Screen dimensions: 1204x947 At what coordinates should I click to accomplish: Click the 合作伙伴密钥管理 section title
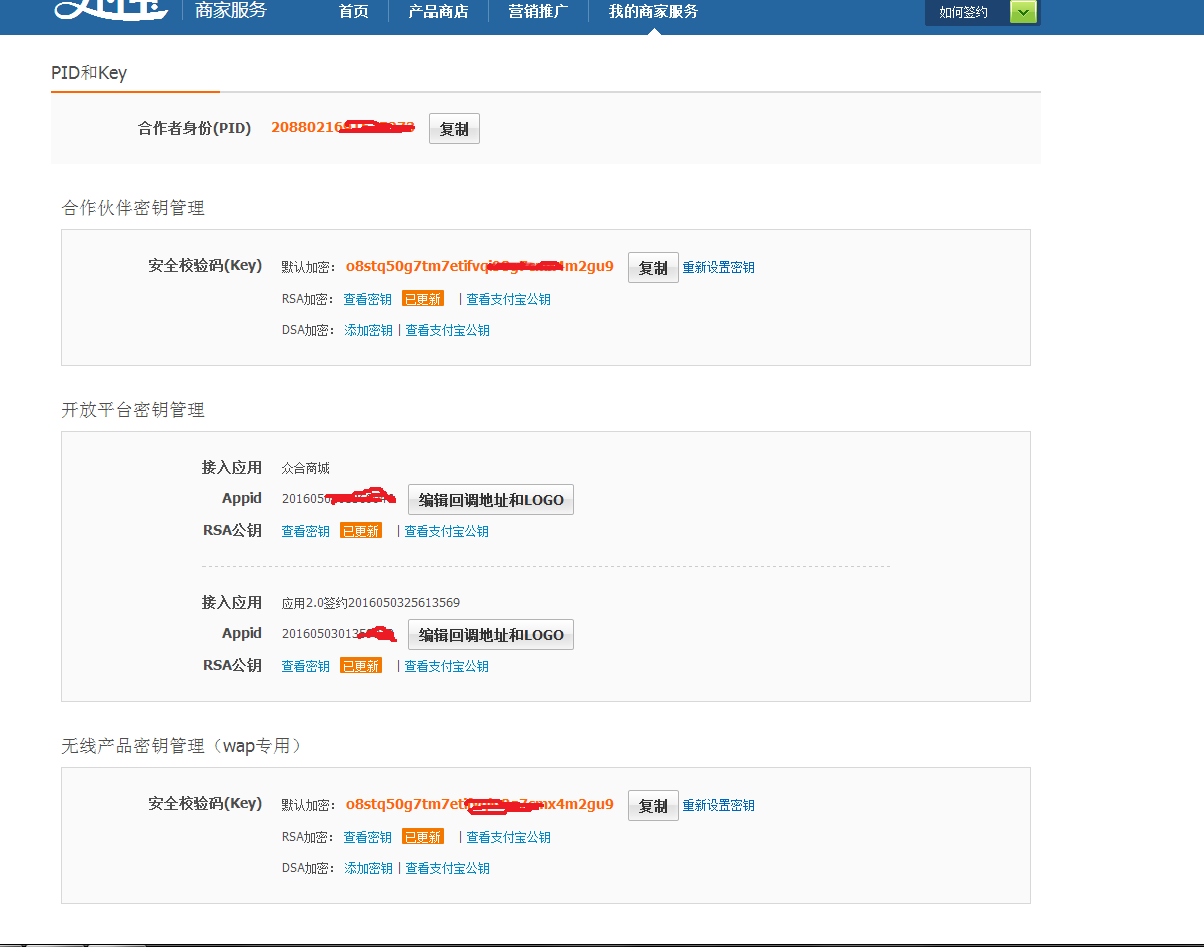133,208
